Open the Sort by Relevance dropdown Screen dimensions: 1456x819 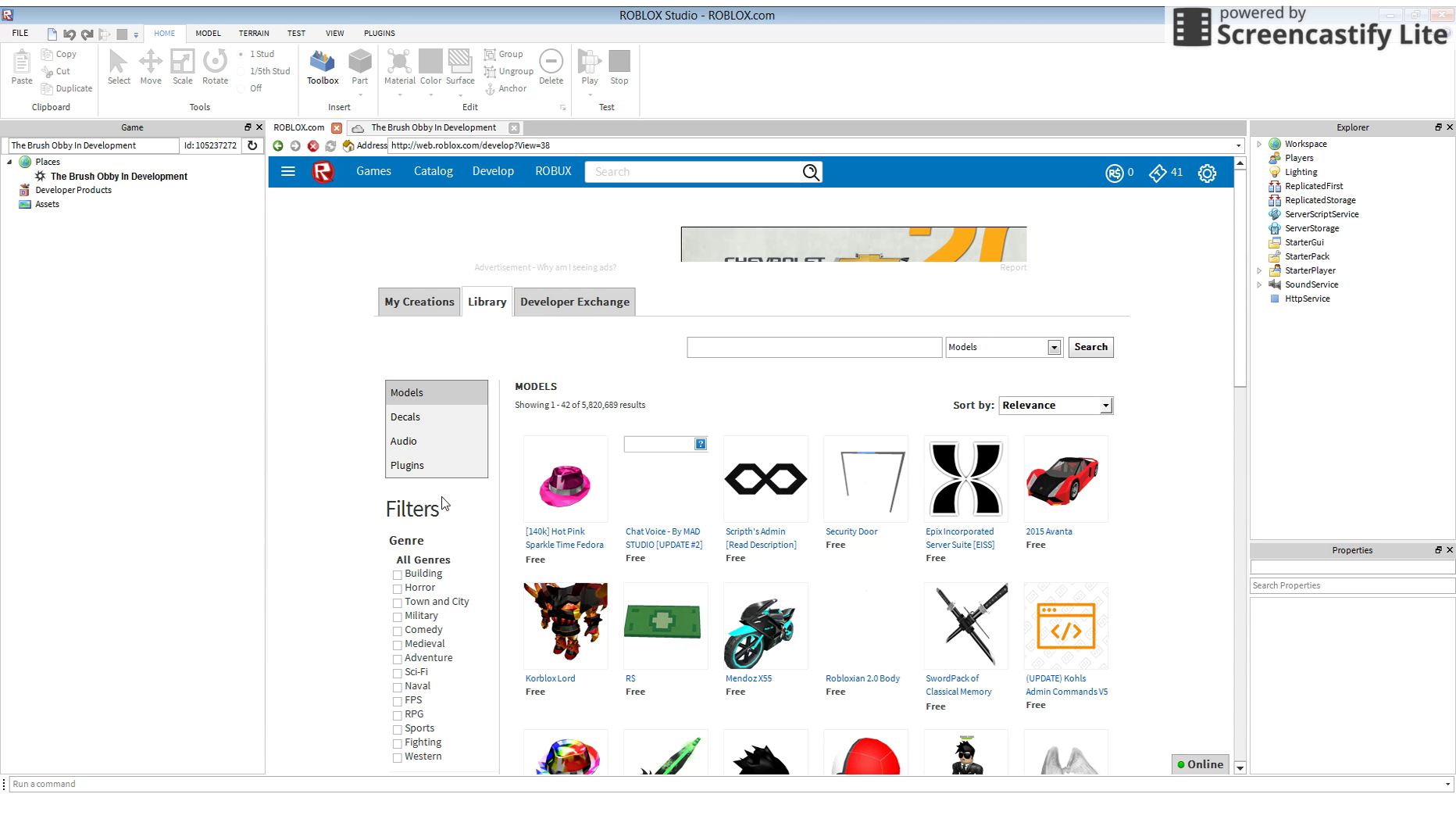pos(1055,406)
